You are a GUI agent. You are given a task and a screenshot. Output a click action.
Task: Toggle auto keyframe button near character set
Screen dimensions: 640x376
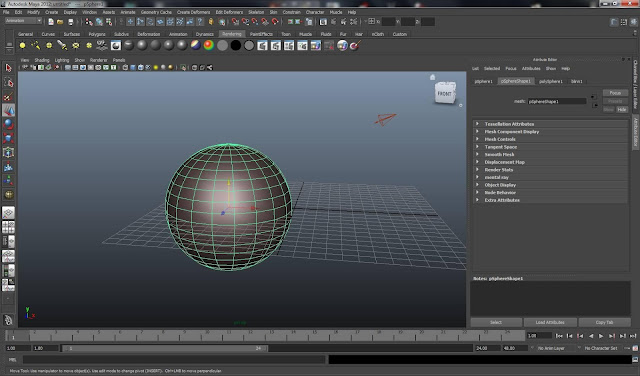click(x=636, y=348)
